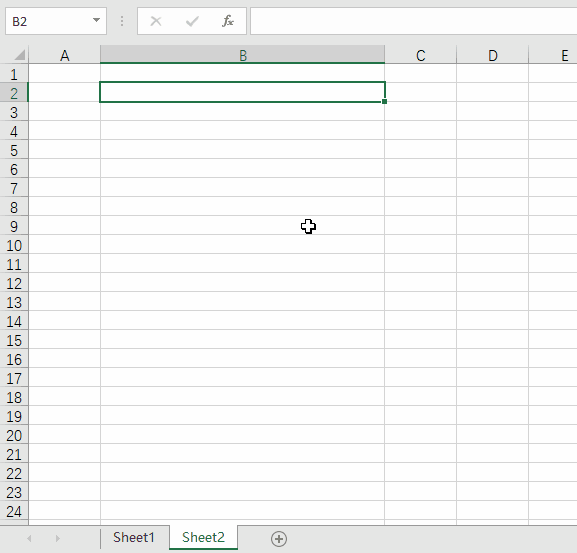Click the next sheet scroll arrow
Viewport: 577px width, 553px height.
(x=57, y=539)
